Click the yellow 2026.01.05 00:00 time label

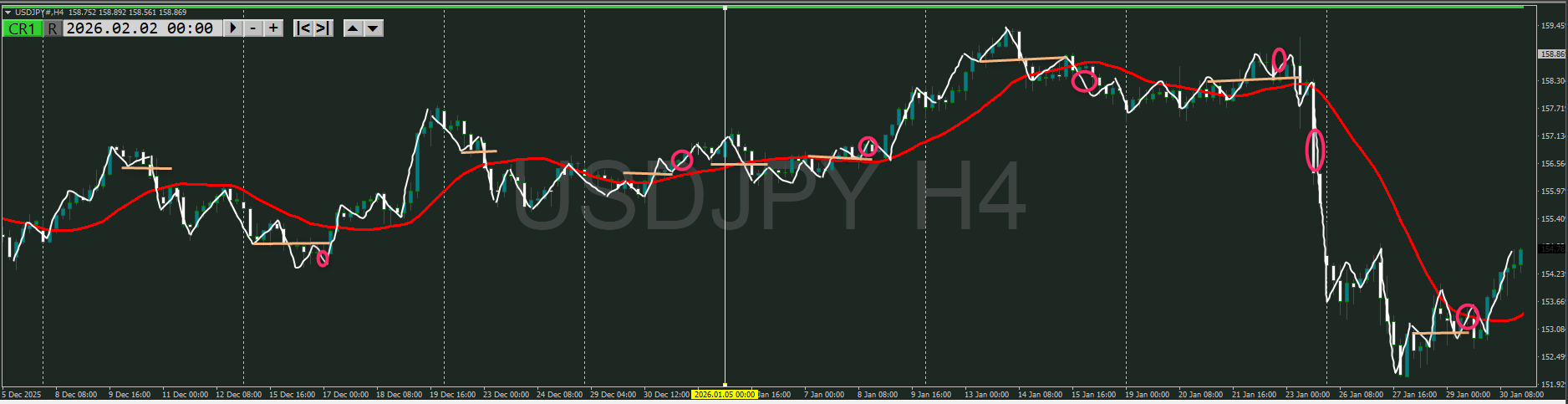tap(724, 394)
